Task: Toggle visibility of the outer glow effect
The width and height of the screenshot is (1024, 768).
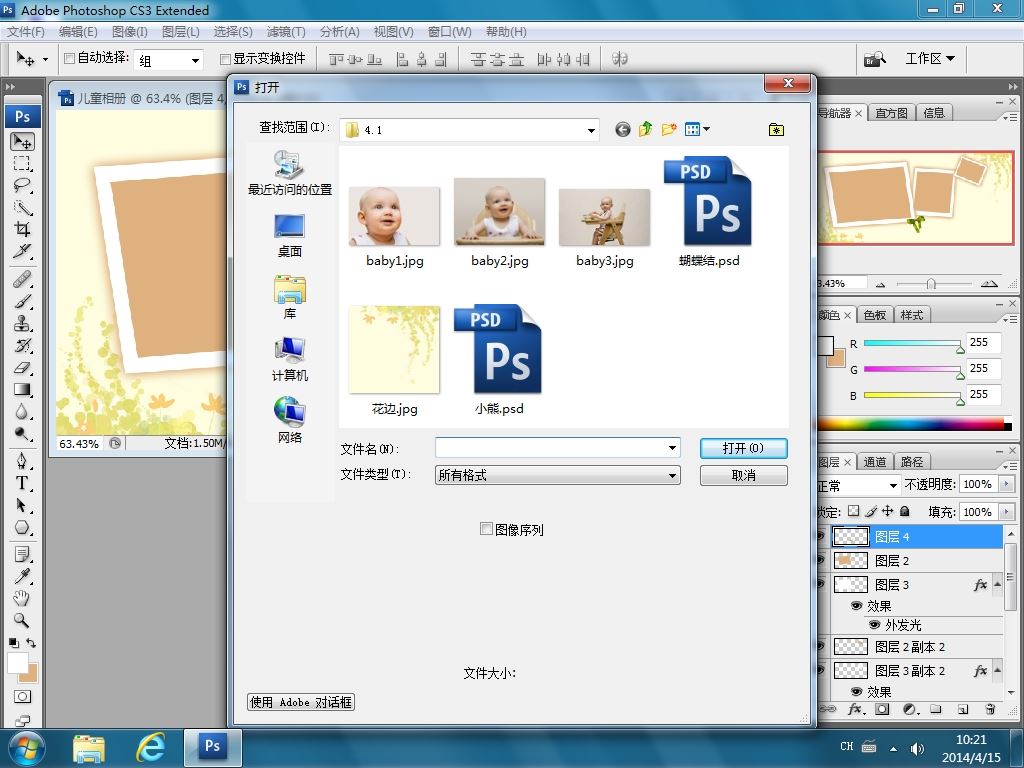Action: (874, 625)
